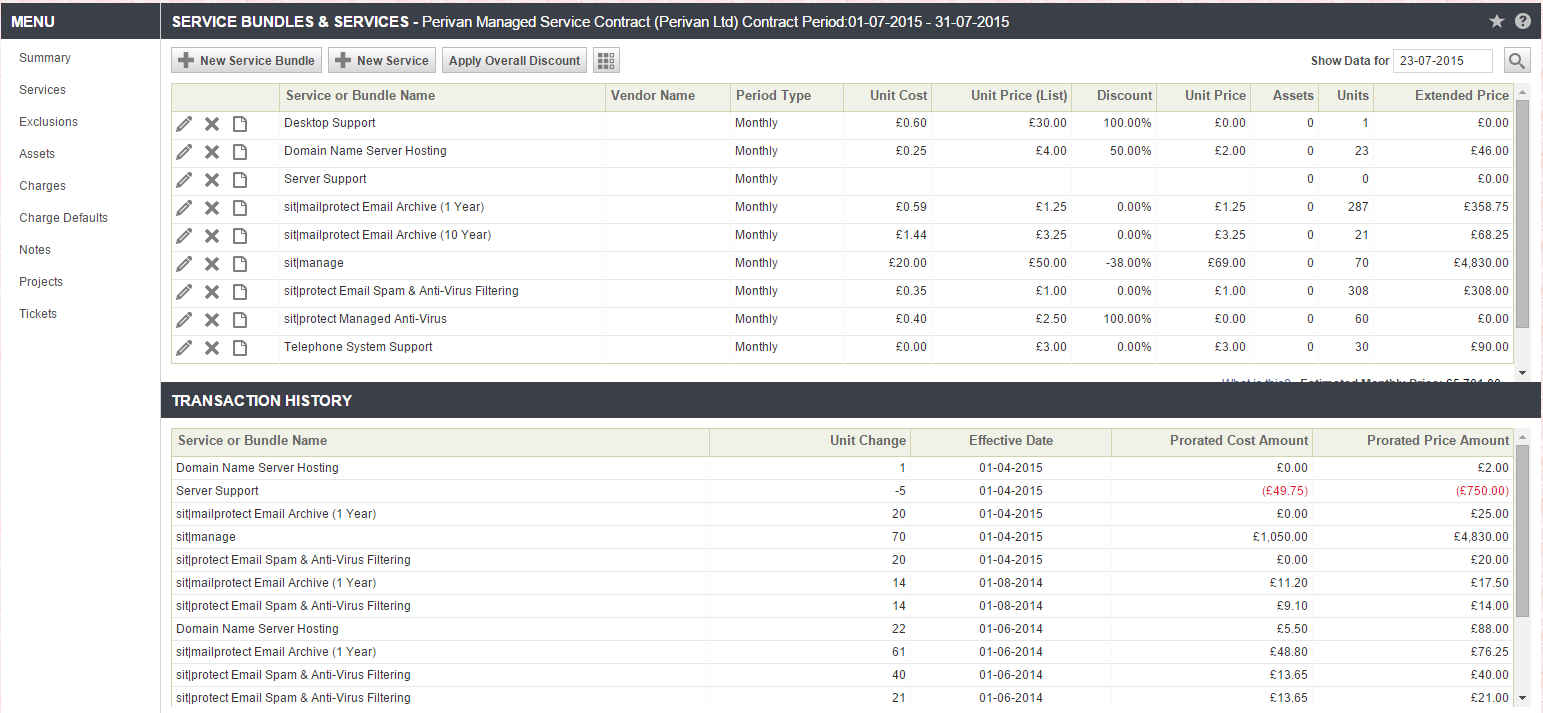1543x713 pixels.
Task: Delete sit|protect Managed Anti-Virus service
Action: tap(212, 320)
